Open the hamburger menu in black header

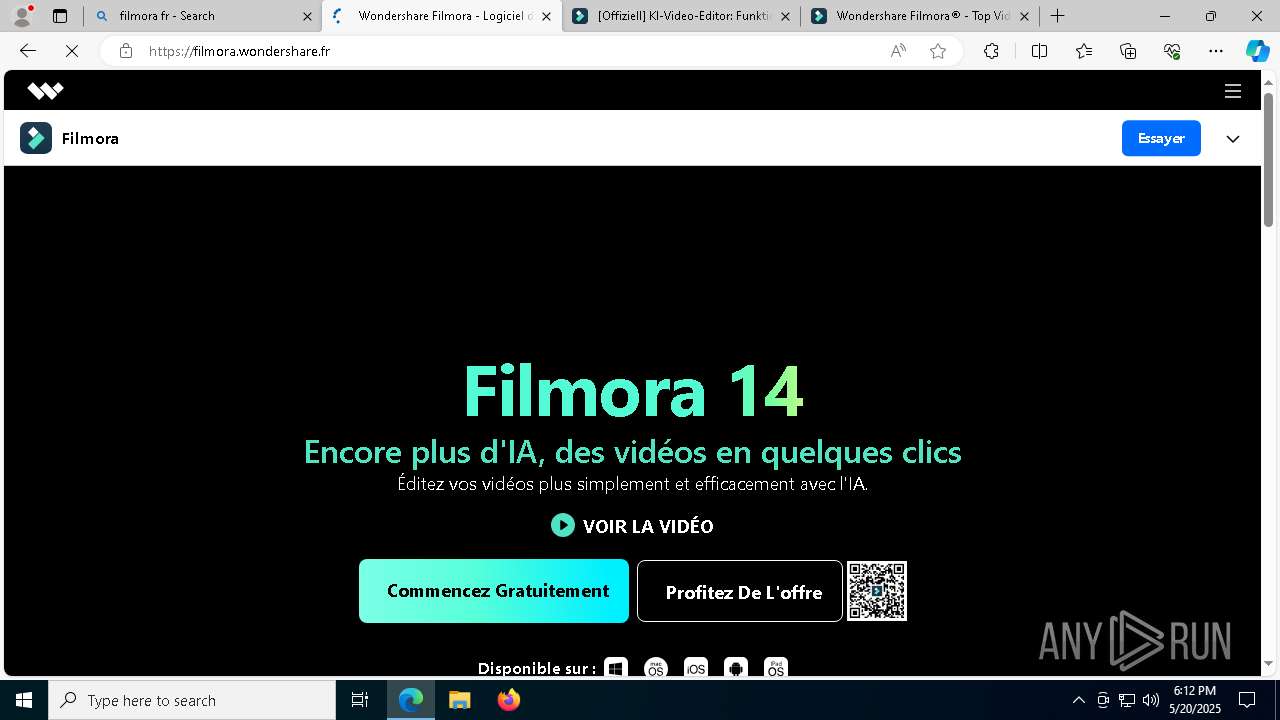[1233, 91]
